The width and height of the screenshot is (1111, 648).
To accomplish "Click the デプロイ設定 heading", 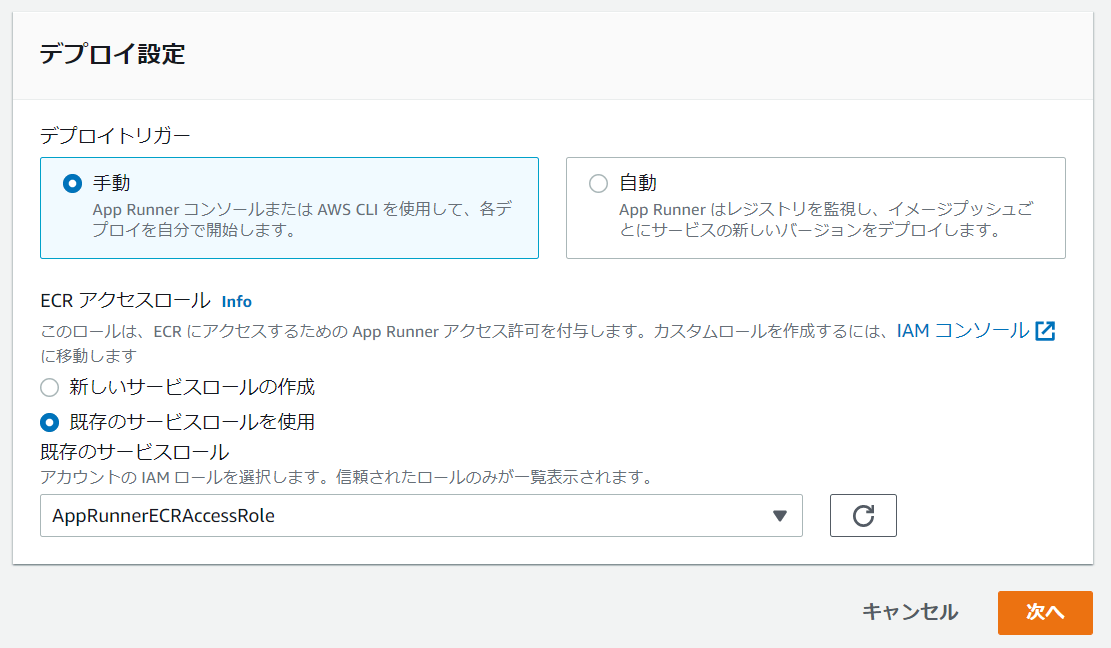I will 112,54.
